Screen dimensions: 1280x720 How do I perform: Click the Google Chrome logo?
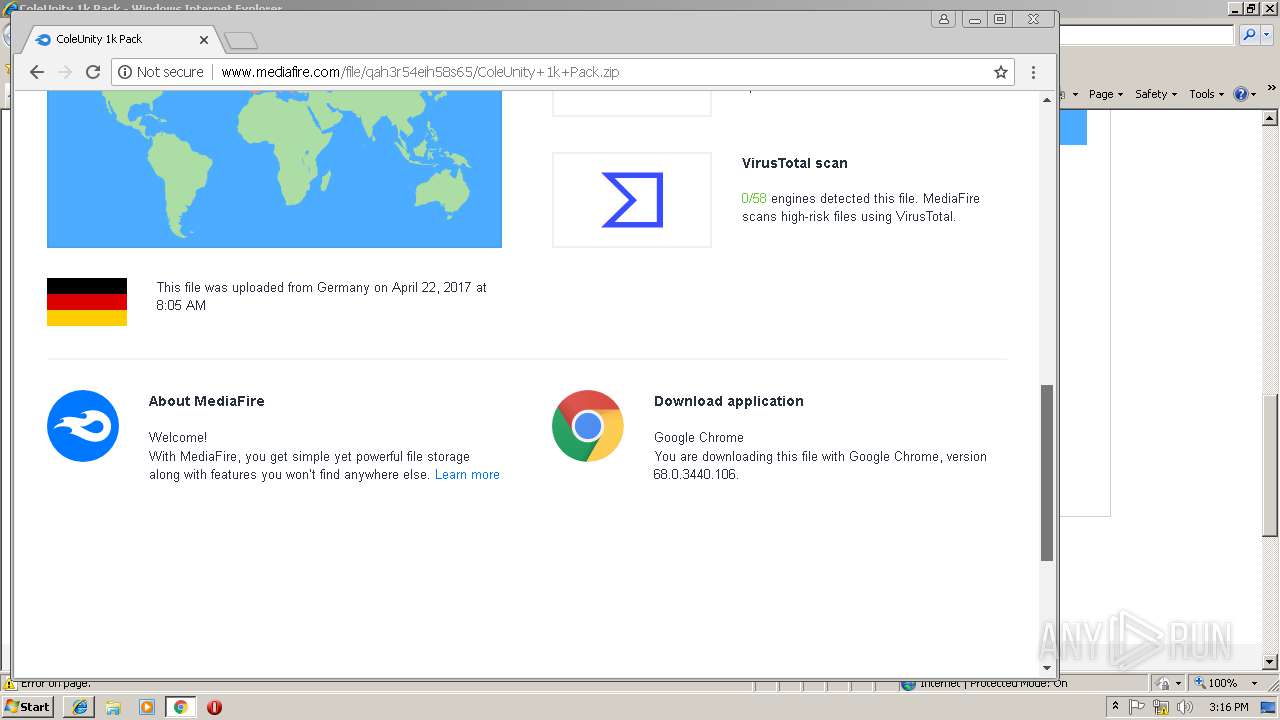pos(588,426)
